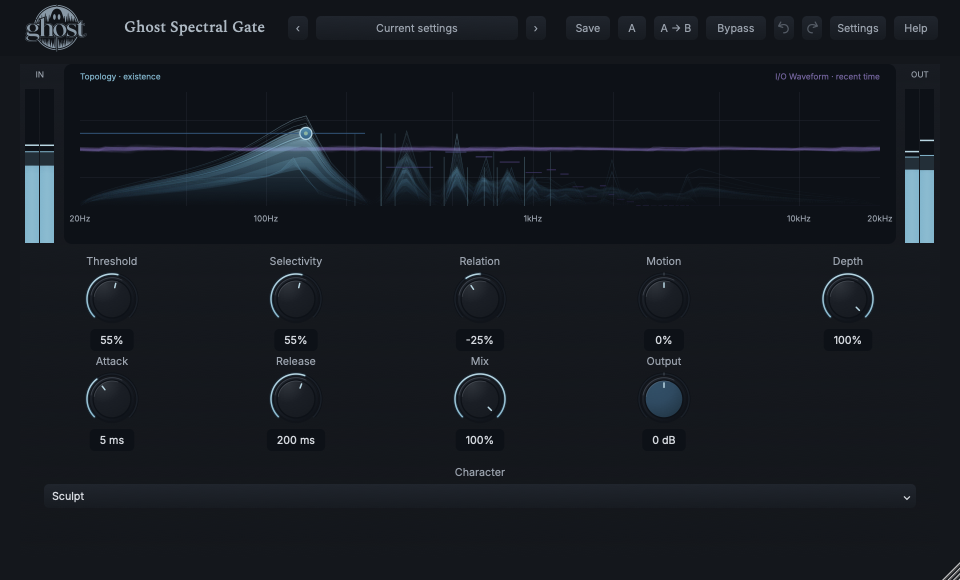The image size is (960, 580).
Task: Select the threshold node on the spectrum
Action: pyautogui.click(x=306, y=134)
